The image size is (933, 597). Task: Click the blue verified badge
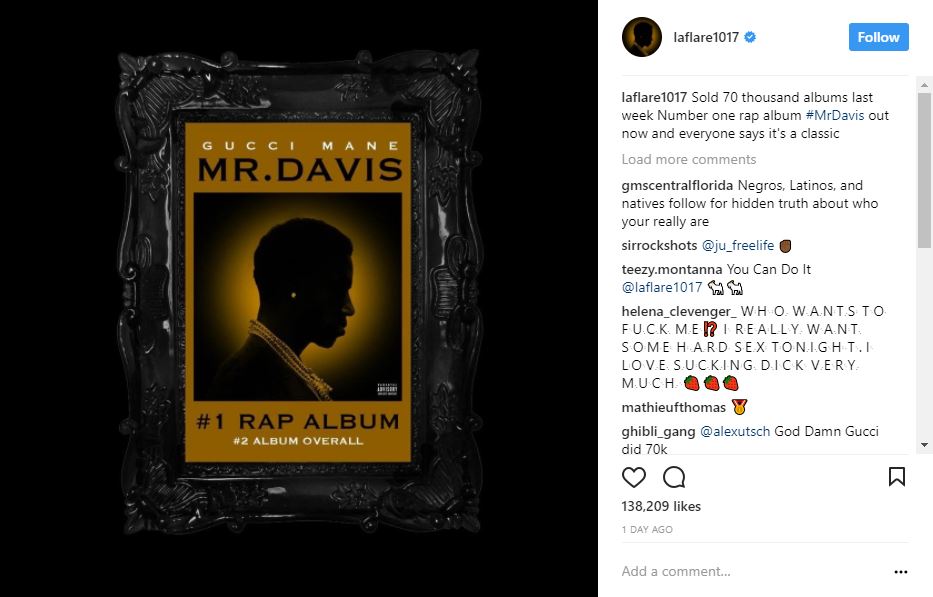(x=750, y=37)
